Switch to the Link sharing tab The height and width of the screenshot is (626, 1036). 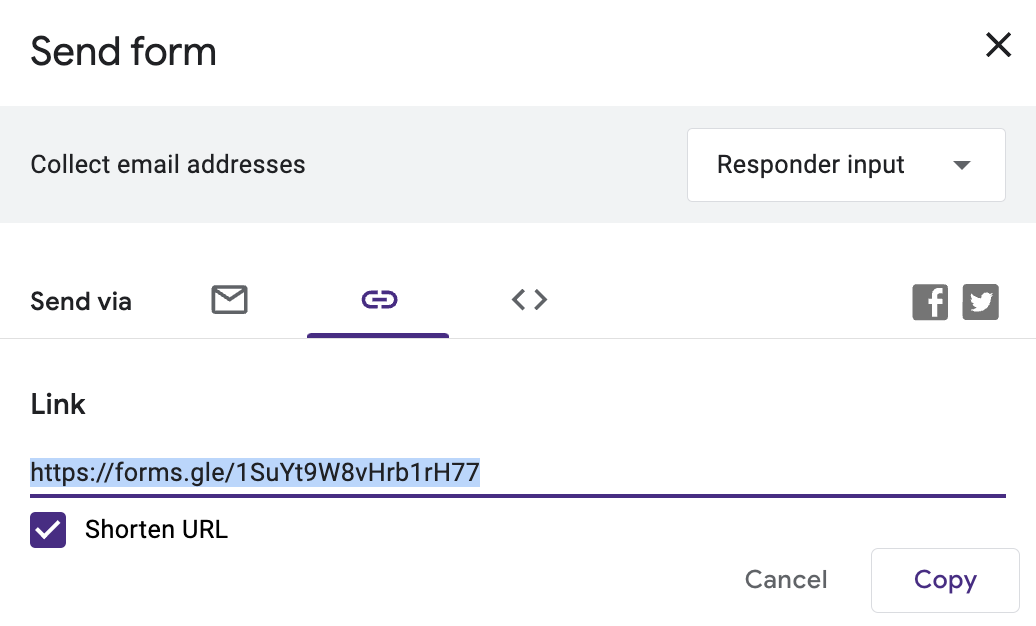tap(378, 300)
